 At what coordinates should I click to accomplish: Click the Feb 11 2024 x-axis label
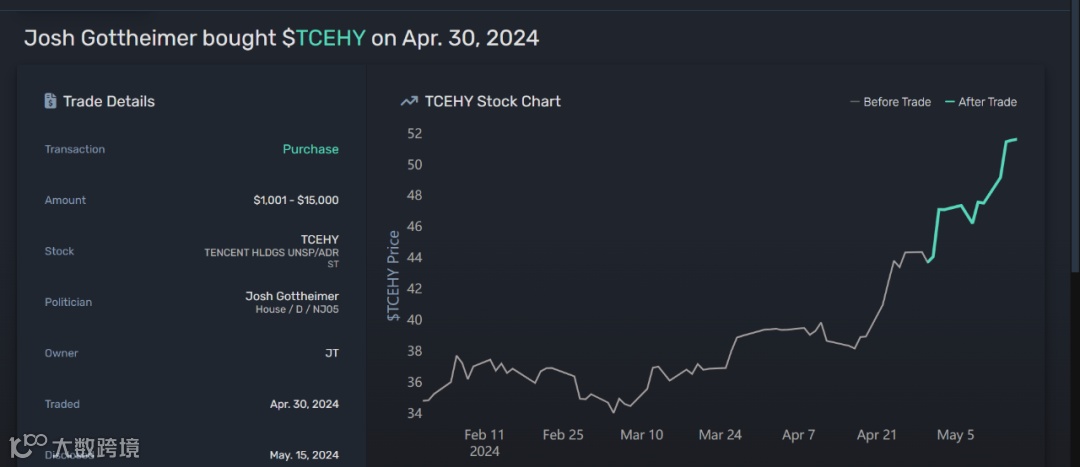click(484, 441)
